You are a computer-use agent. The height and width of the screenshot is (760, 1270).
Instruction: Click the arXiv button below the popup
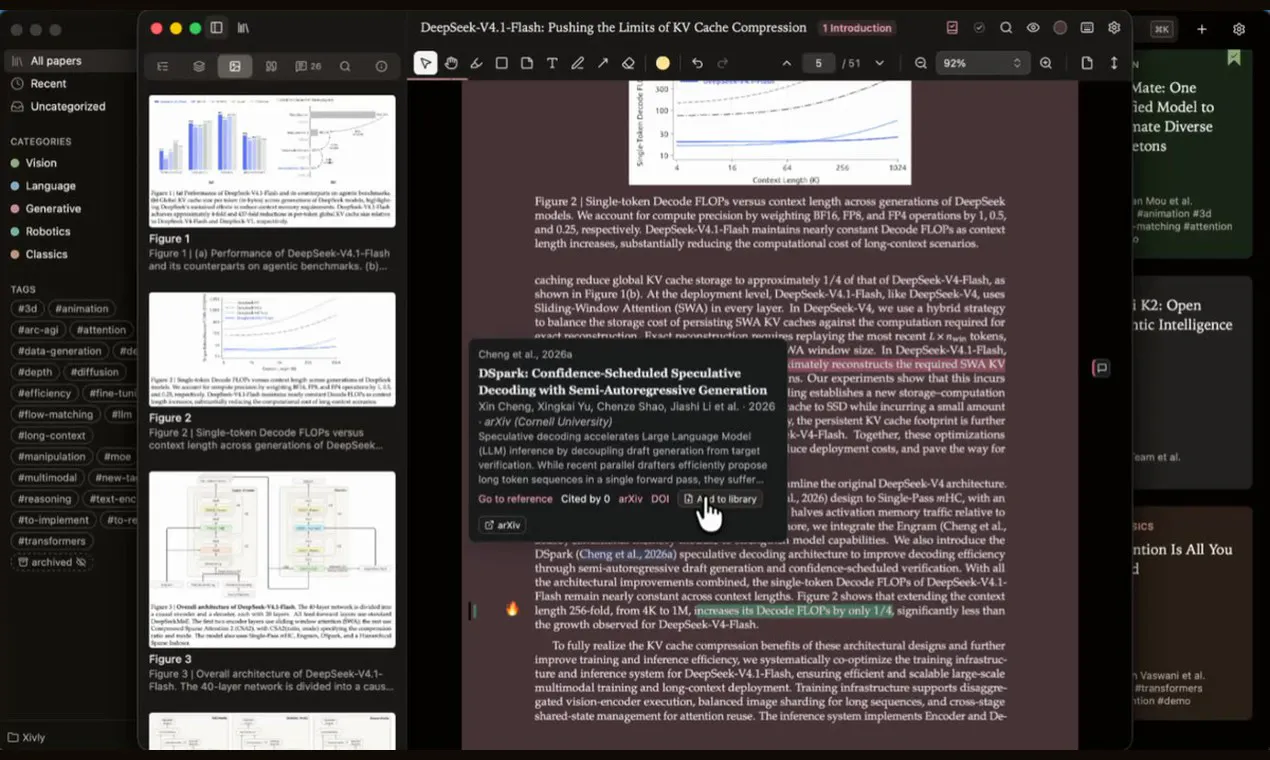tap(502, 525)
